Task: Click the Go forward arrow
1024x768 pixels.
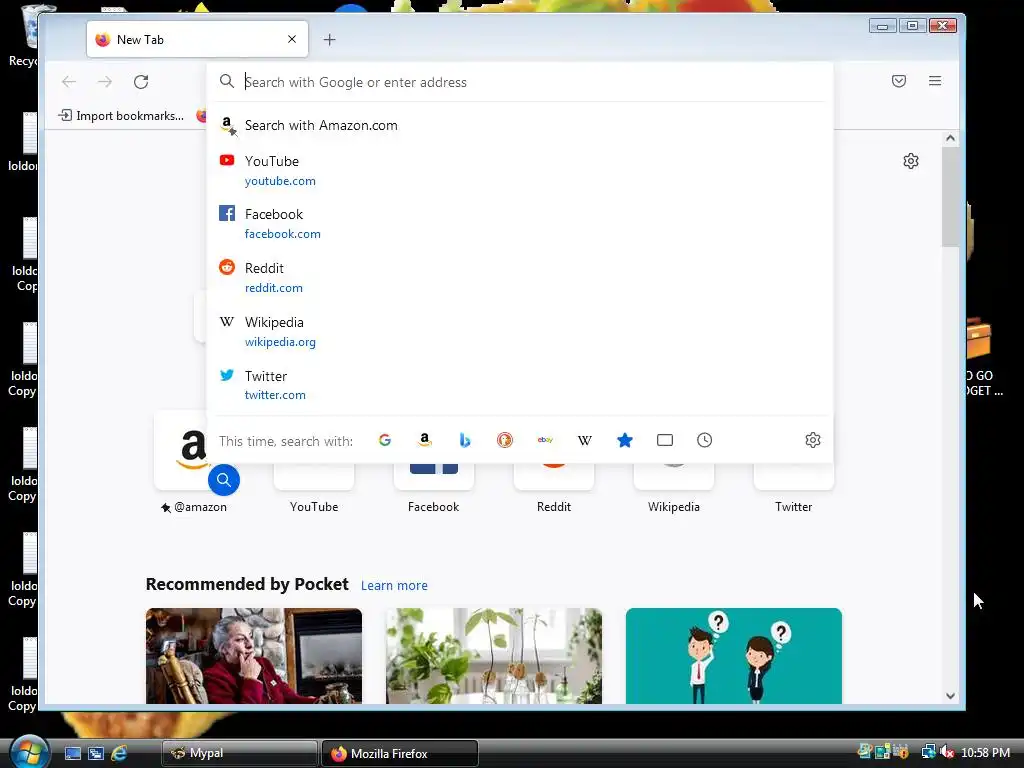Action: 104,82
